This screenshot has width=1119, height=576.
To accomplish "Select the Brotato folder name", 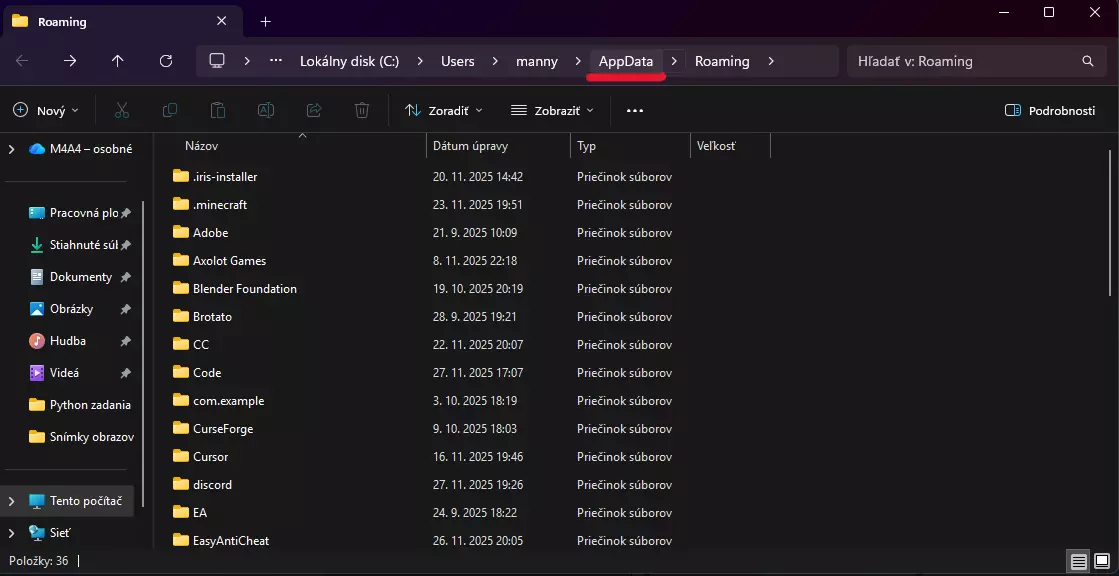I will point(212,316).
